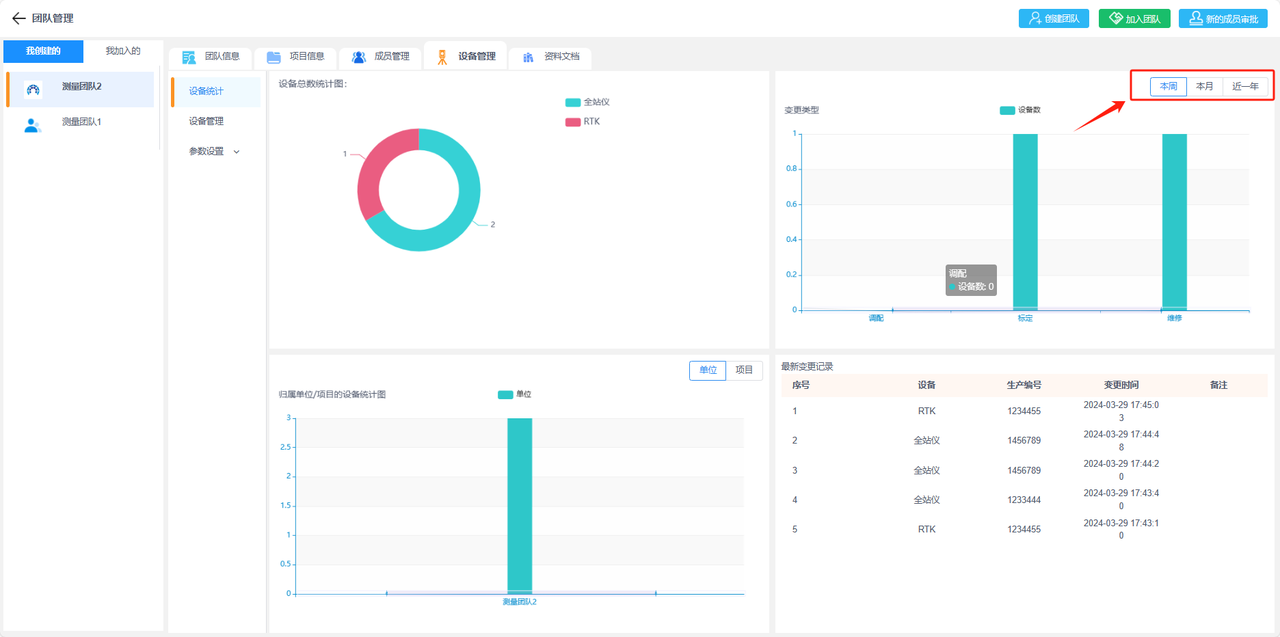
Task: Expand the 参数设置 submenu chevron
Action: tap(237, 152)
